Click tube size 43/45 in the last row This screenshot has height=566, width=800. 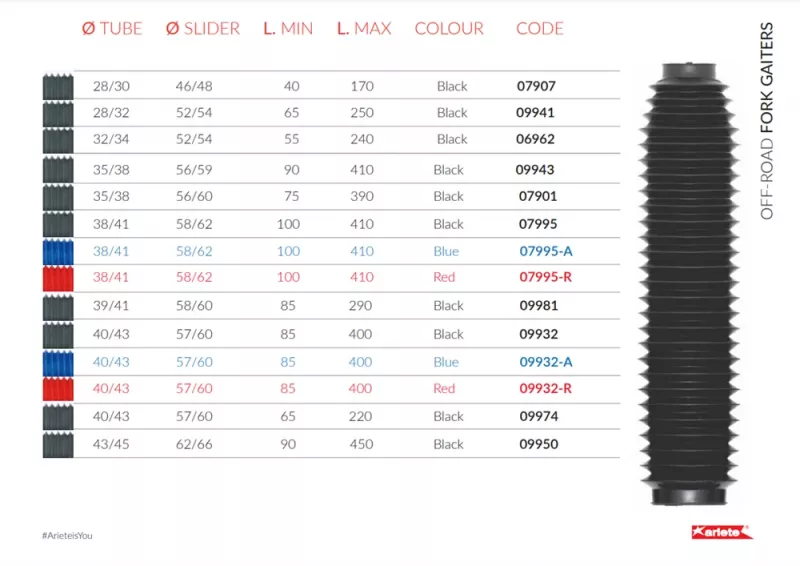(x=104, y=444)
